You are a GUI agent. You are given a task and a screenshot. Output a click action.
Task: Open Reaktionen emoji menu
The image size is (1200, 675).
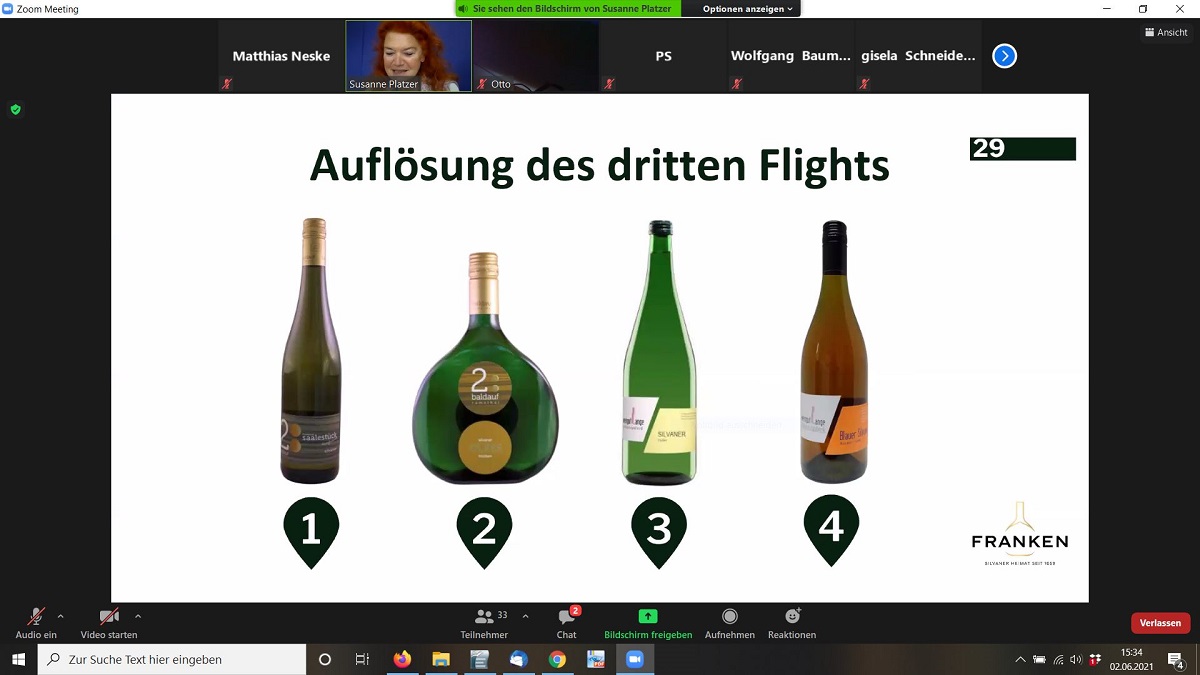pos(792,623)
